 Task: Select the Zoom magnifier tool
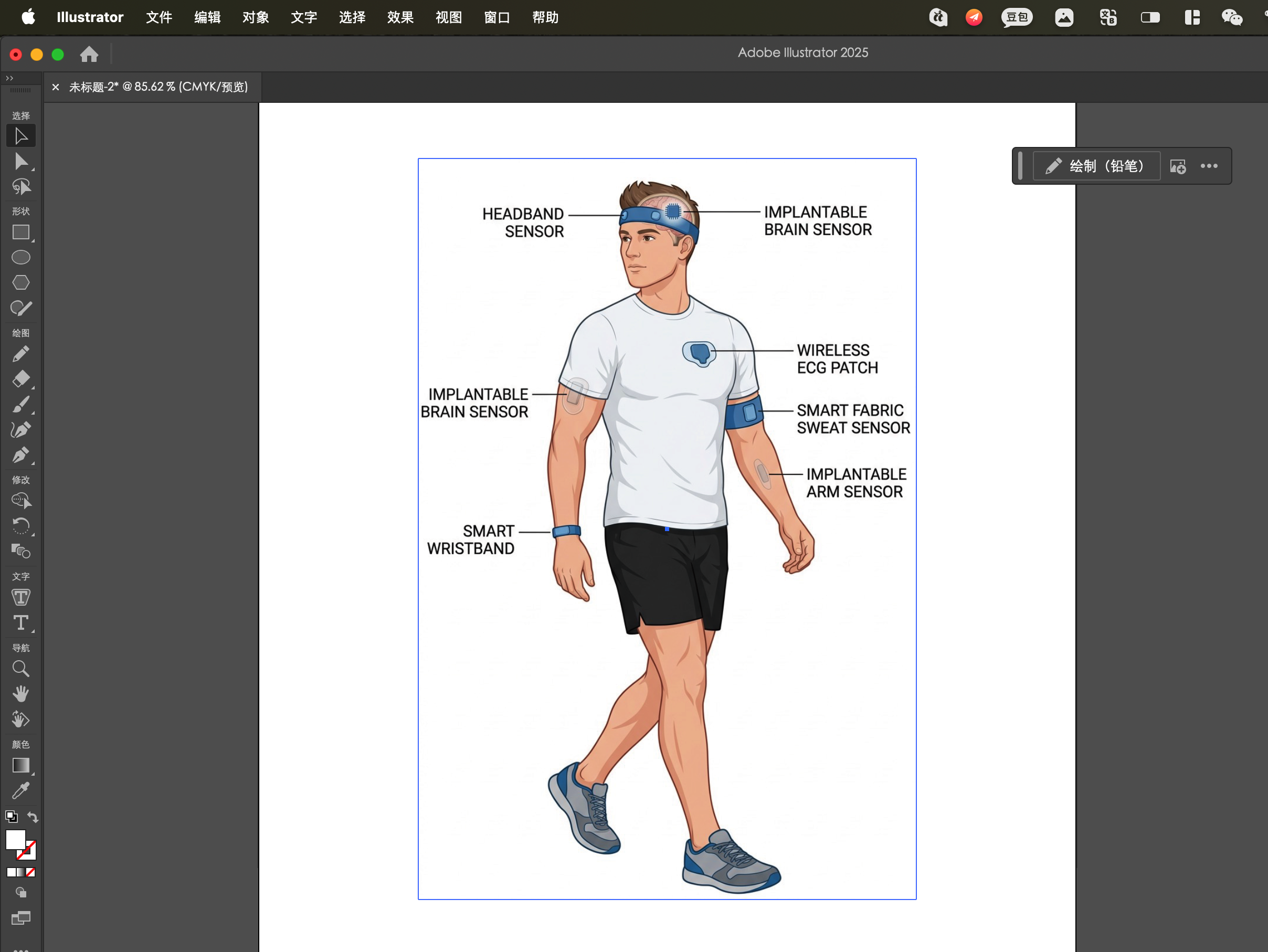[20, 668]
